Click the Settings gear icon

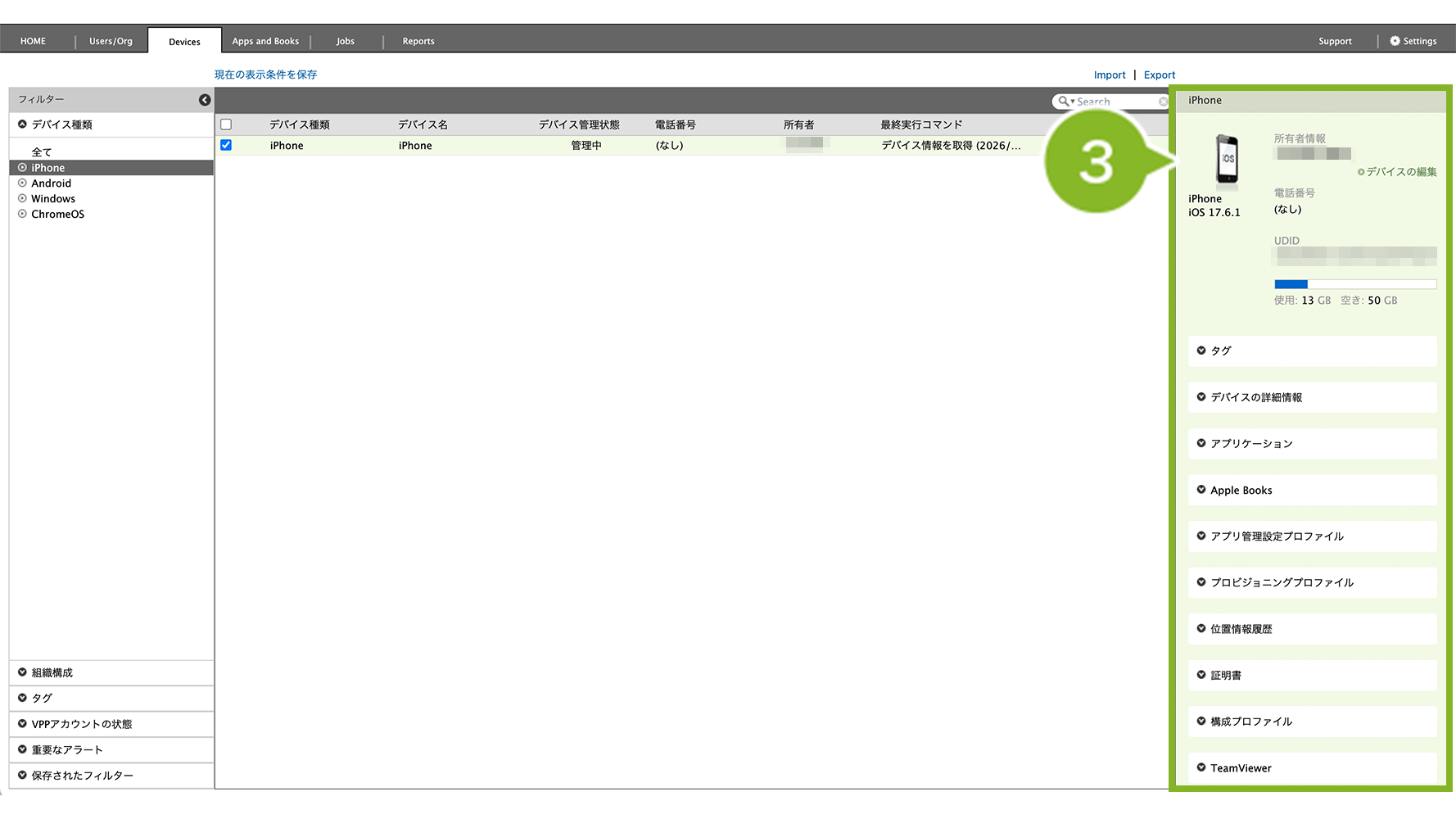[1395, 41]
